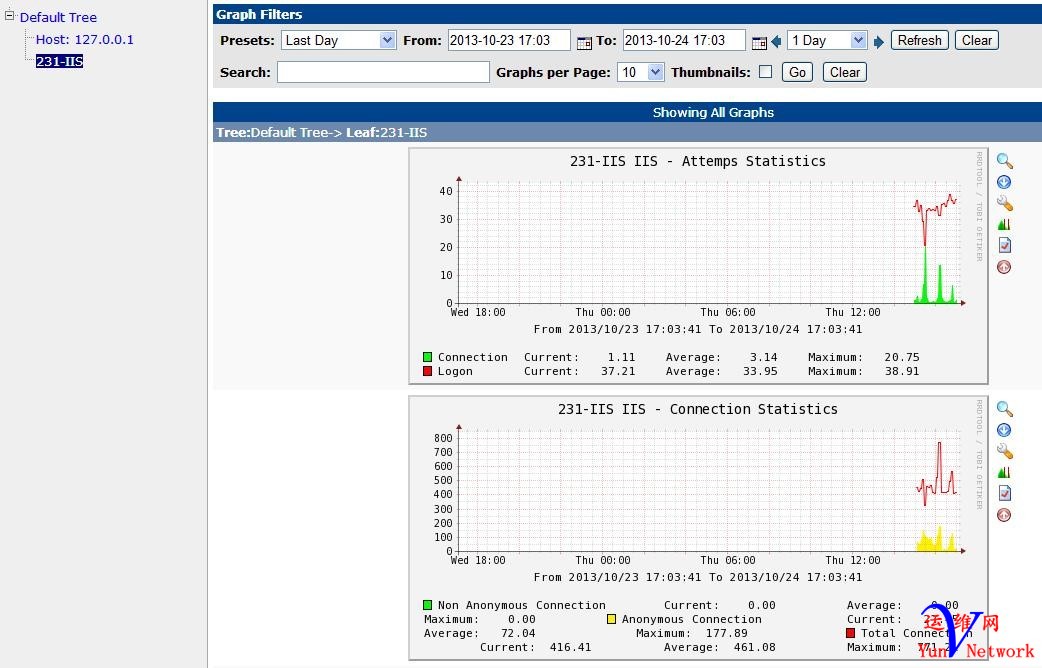Image resolution: width=1042 pixels, height=668 pixels.
Task: Zoom the Attemps Statistics graph with magnifier icon
Action: pos(1005,161)
